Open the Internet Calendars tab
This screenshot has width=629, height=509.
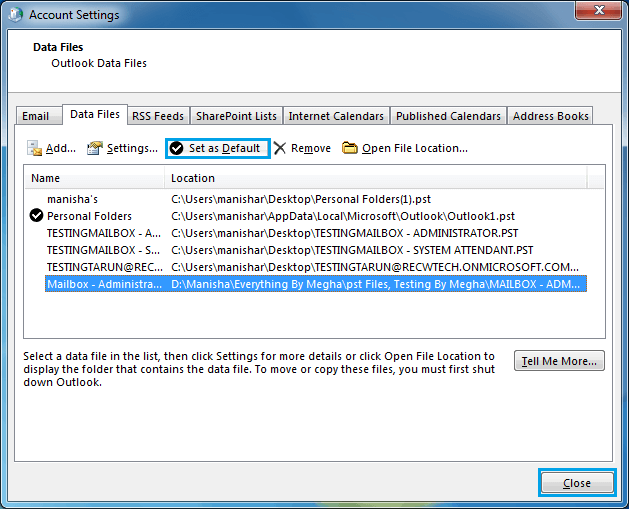(x=336, y=116)
